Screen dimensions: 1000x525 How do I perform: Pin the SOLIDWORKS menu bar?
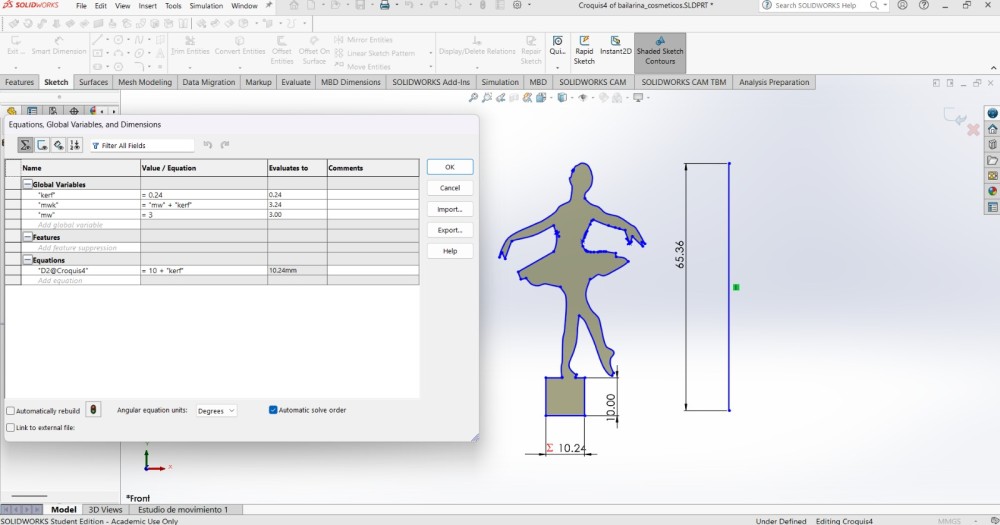269,5
